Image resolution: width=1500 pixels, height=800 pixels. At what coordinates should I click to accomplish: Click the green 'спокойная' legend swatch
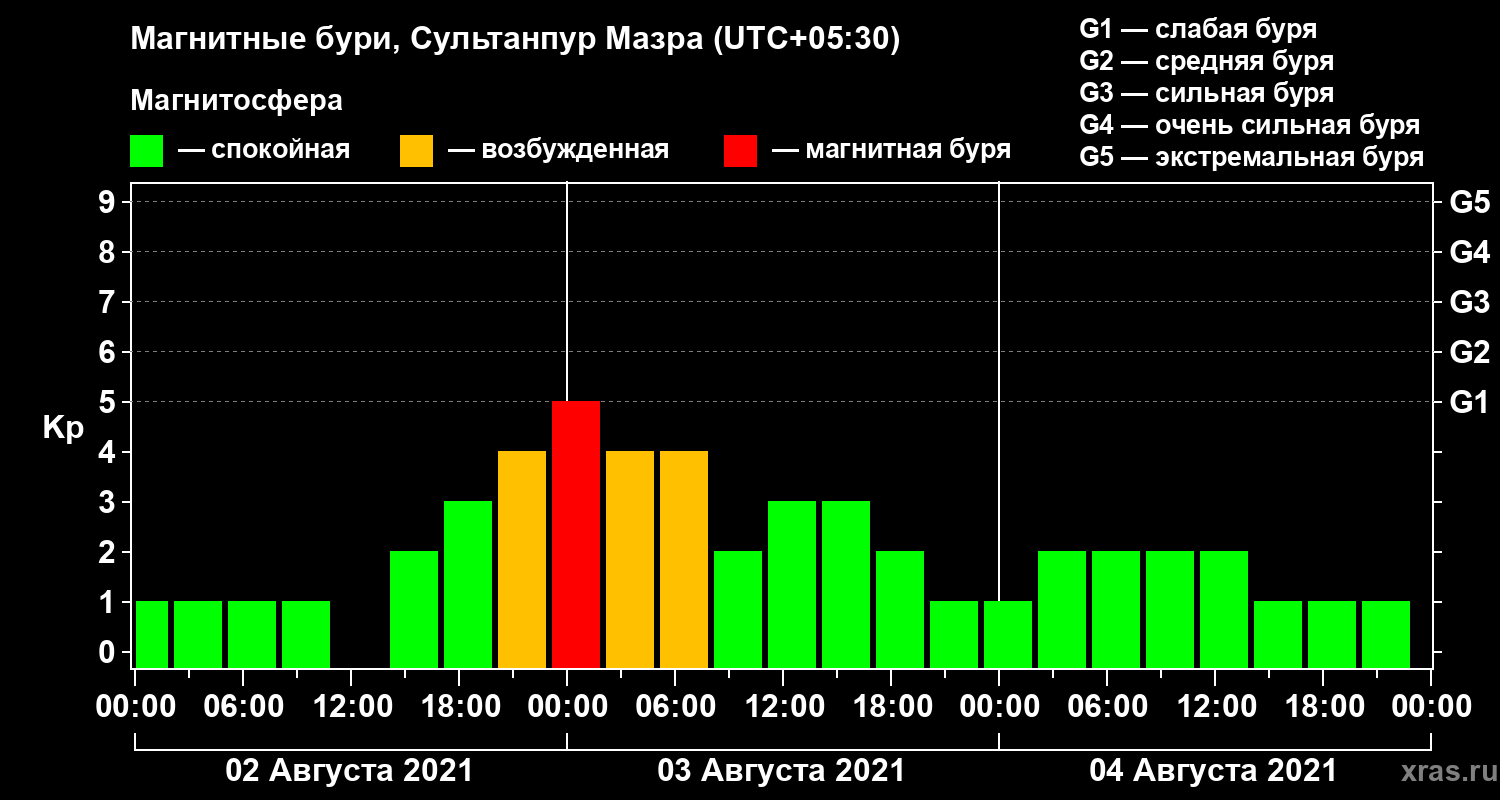point(146,150)
